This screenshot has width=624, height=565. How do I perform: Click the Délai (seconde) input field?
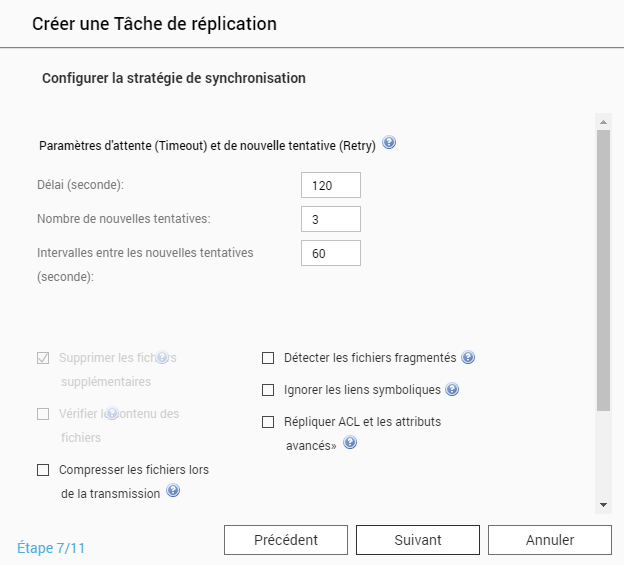[x=330, y=186]
